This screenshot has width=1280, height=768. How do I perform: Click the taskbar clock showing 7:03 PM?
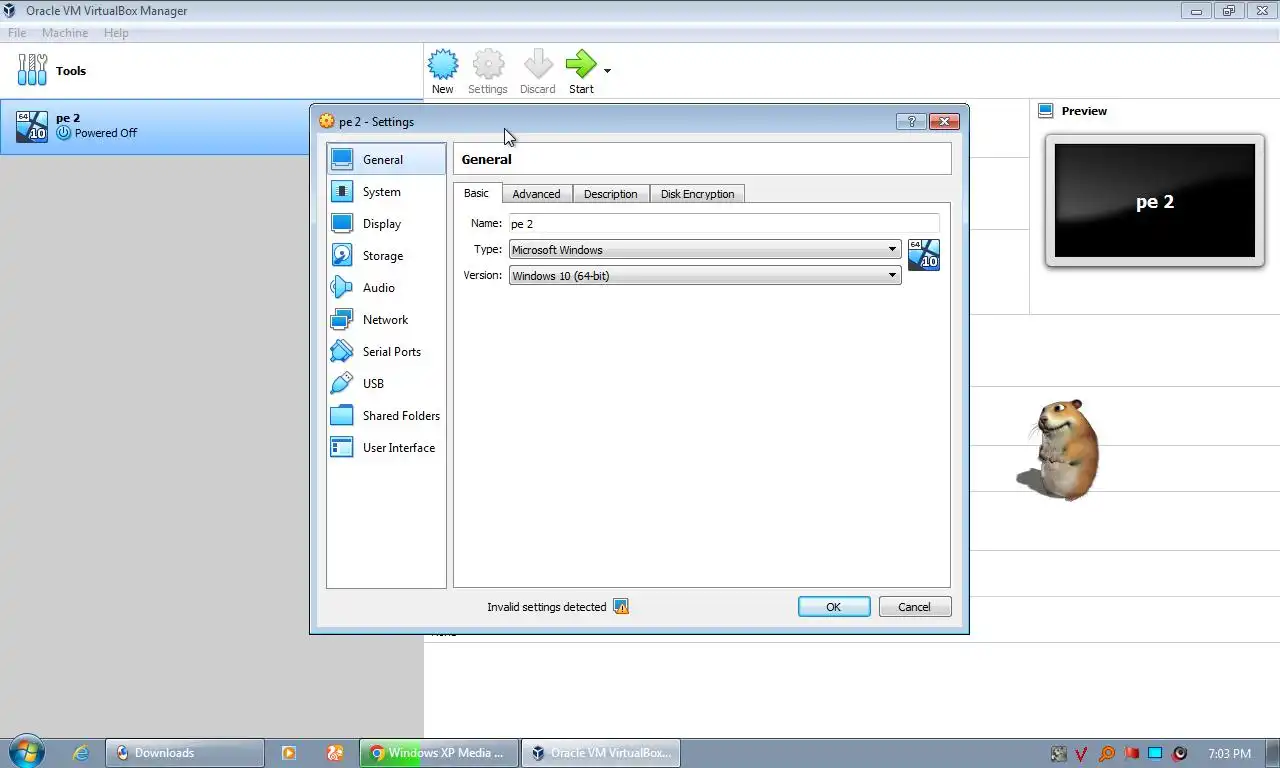[x=1229, y=754]
